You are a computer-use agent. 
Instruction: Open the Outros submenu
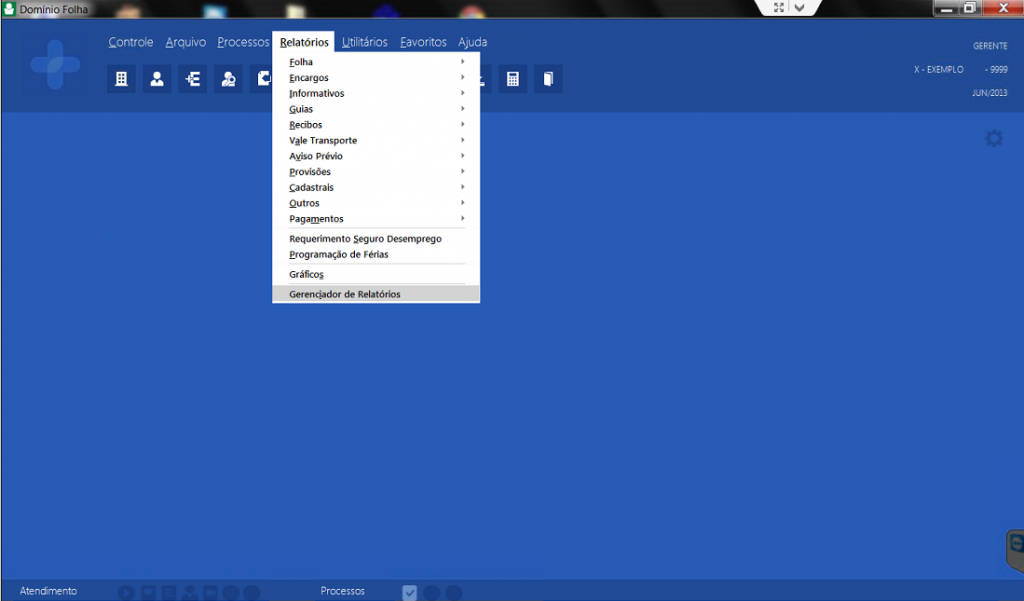point(376,203)
